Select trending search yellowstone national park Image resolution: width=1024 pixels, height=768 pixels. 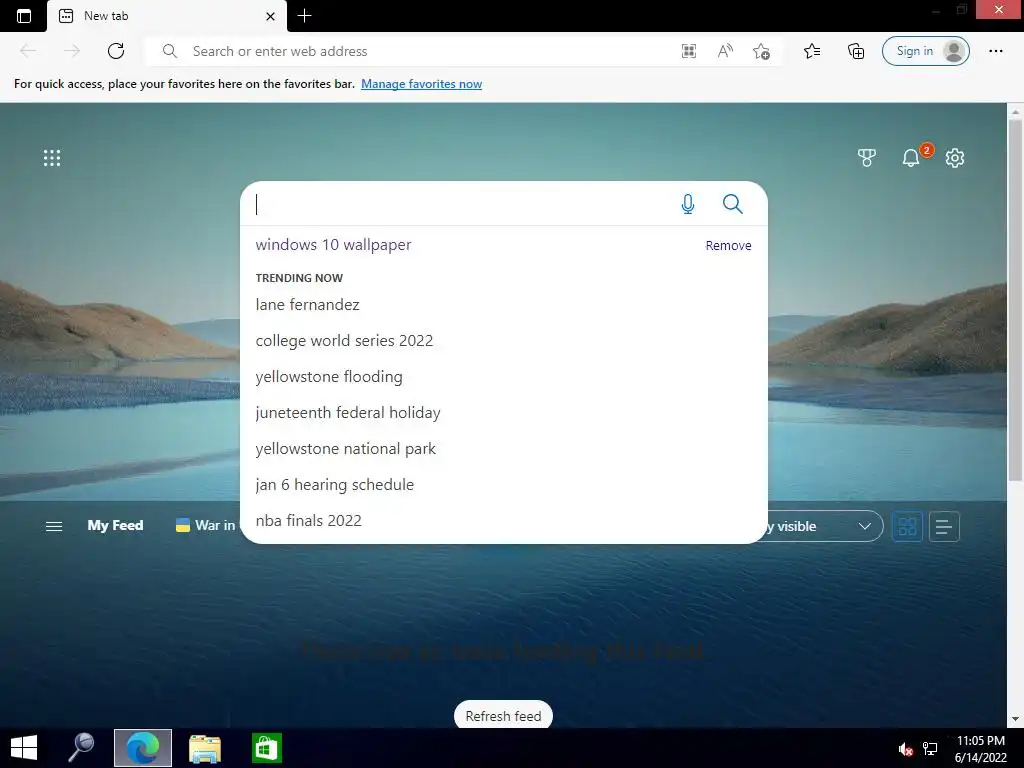pyautogui.click(x=345, y=449)
